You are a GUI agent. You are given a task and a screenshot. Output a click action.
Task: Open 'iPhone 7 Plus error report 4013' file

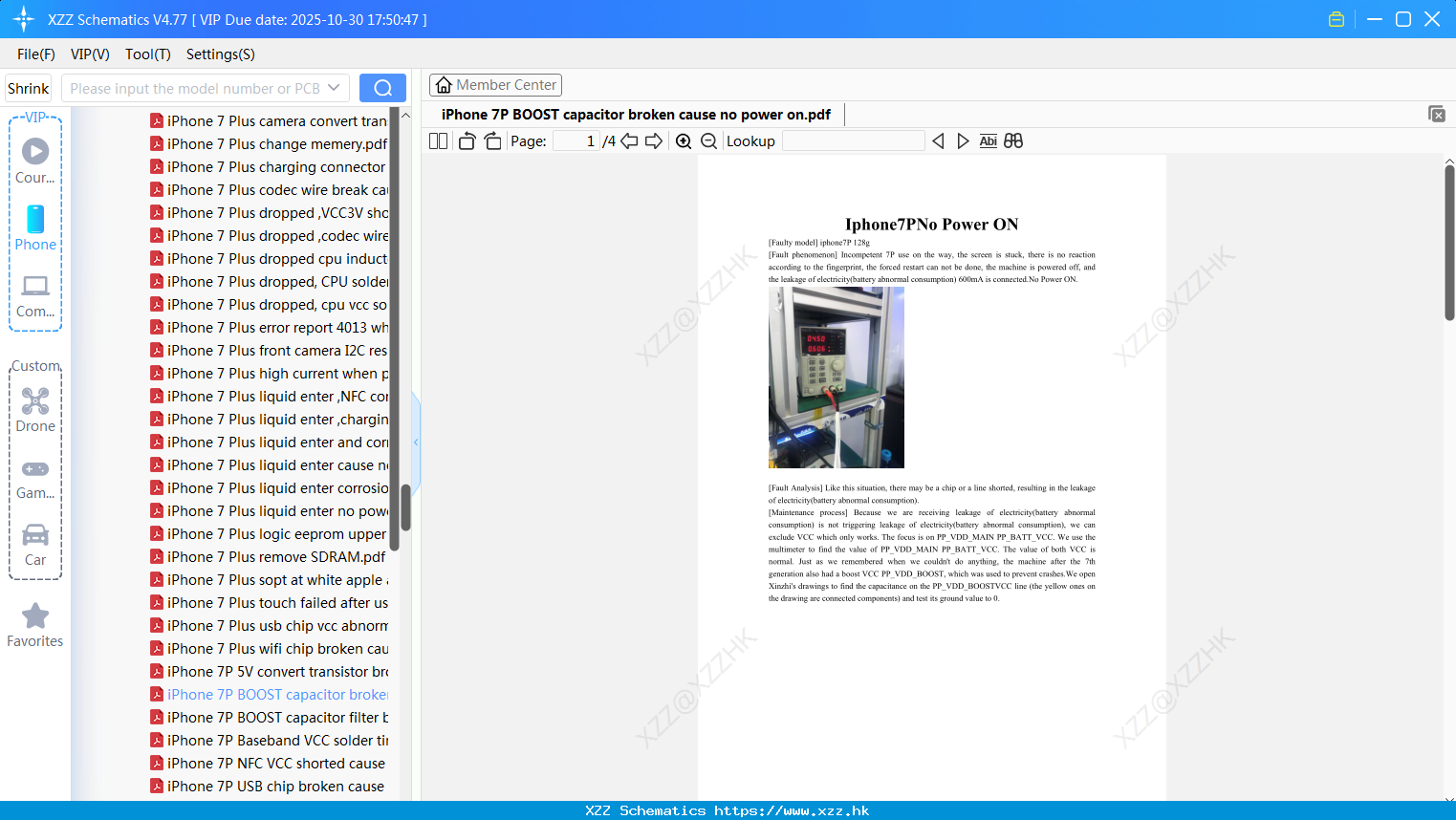coord(277,327)
